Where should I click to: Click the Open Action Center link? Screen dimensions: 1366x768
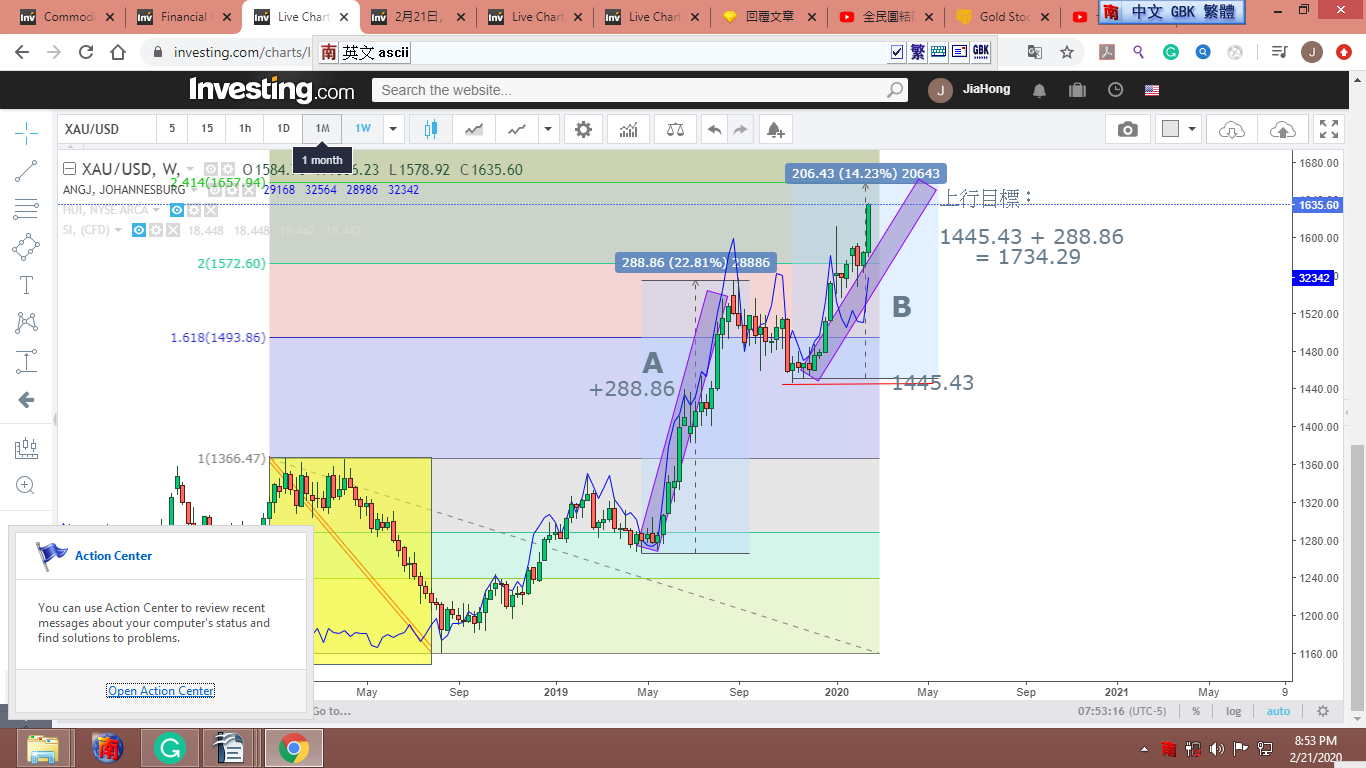(x=160, y=691)
